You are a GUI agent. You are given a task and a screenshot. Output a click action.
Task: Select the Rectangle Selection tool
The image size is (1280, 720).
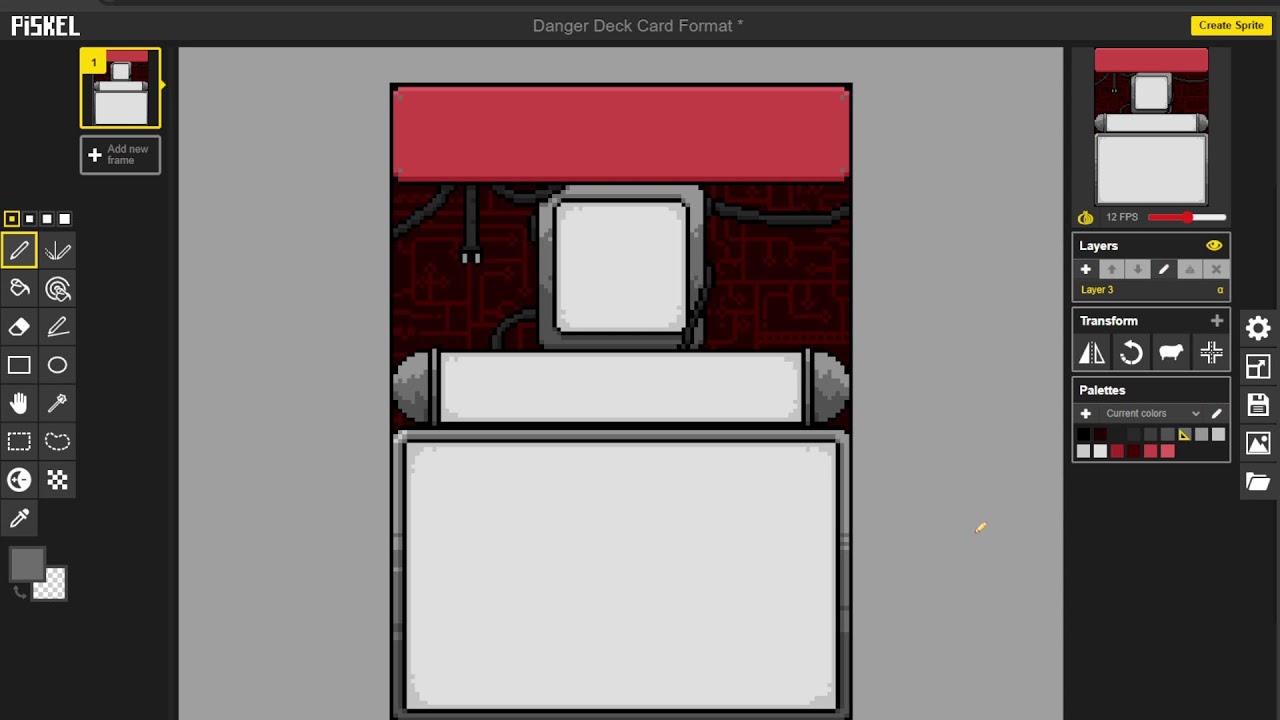19,441
